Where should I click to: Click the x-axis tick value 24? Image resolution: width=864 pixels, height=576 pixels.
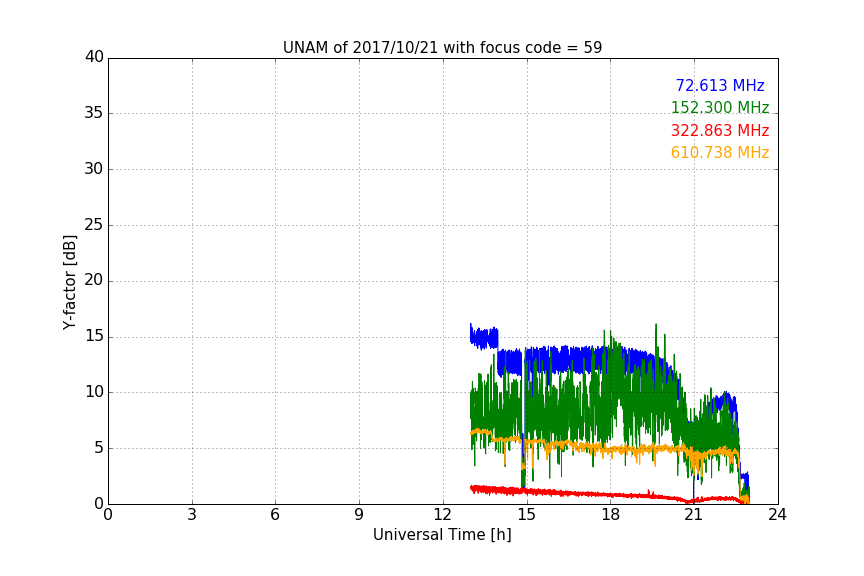point(777,515)
